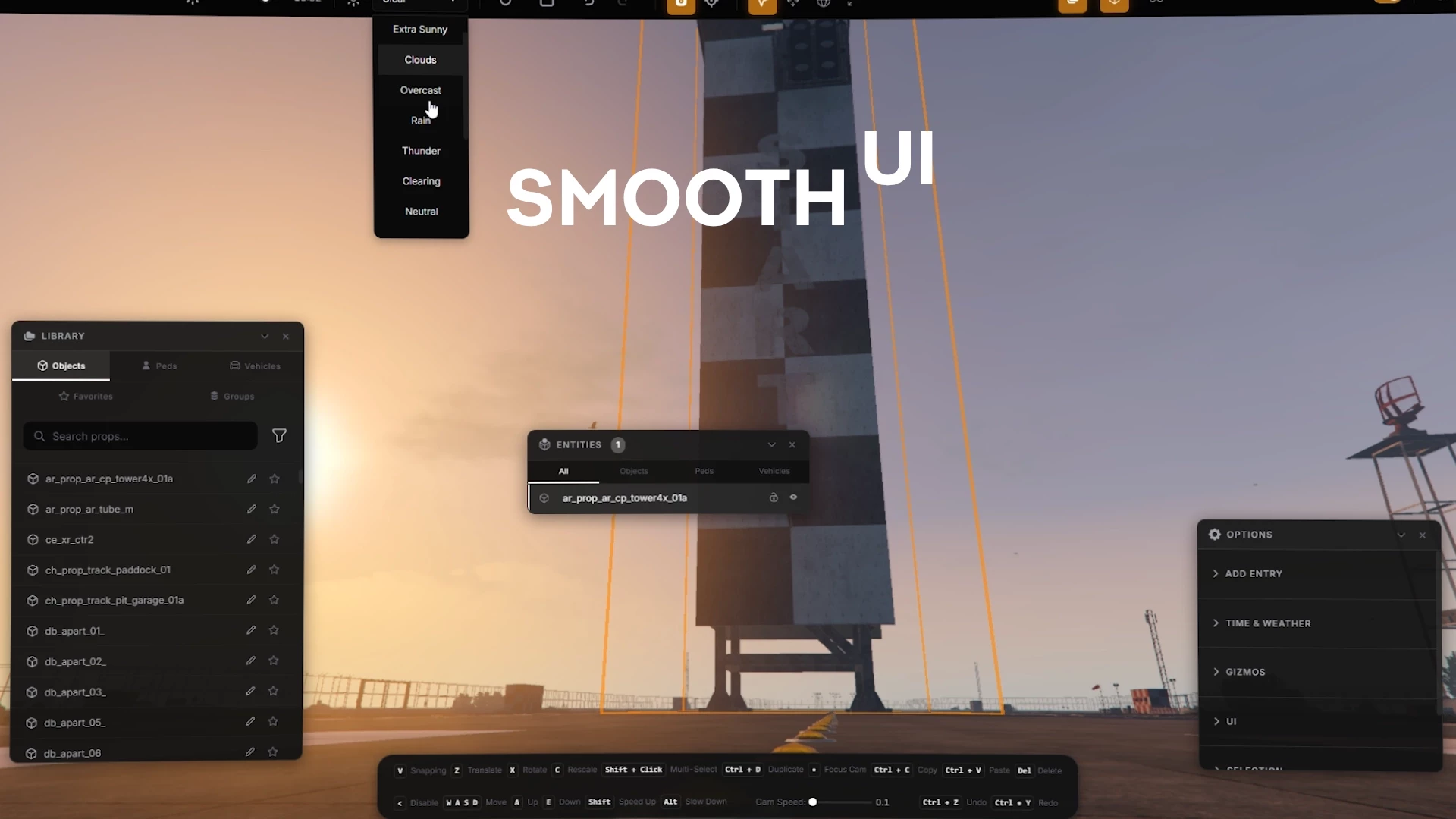
Task: Click the Search props field
Action: point(140,436)
